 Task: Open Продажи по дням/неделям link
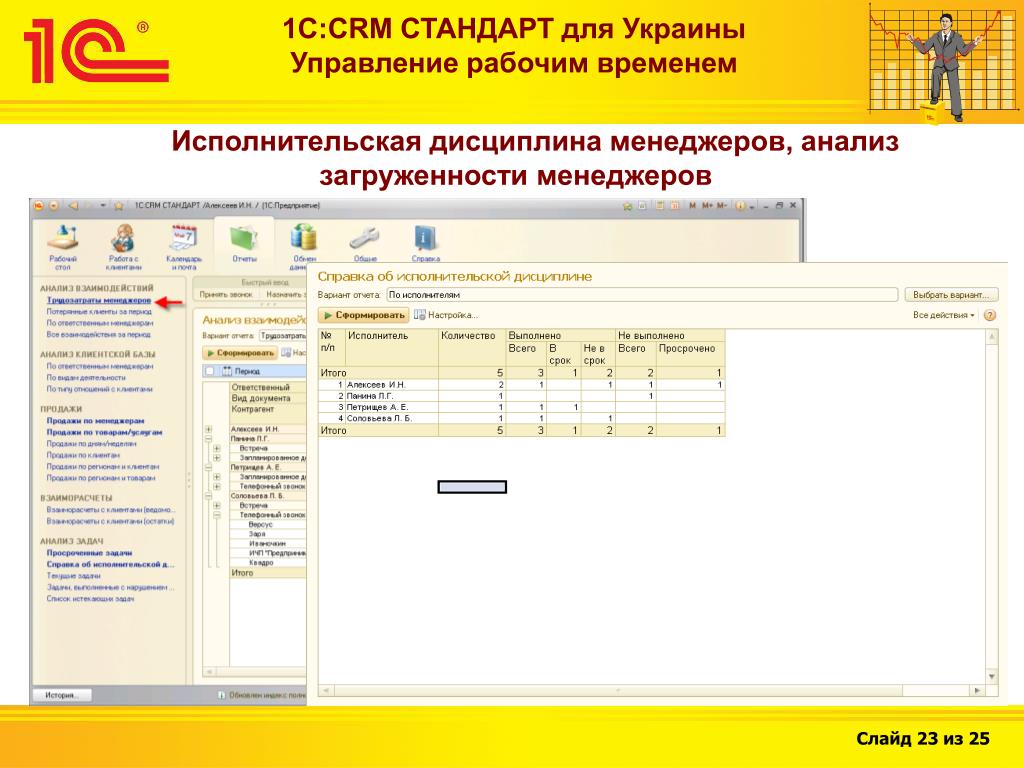91,443
